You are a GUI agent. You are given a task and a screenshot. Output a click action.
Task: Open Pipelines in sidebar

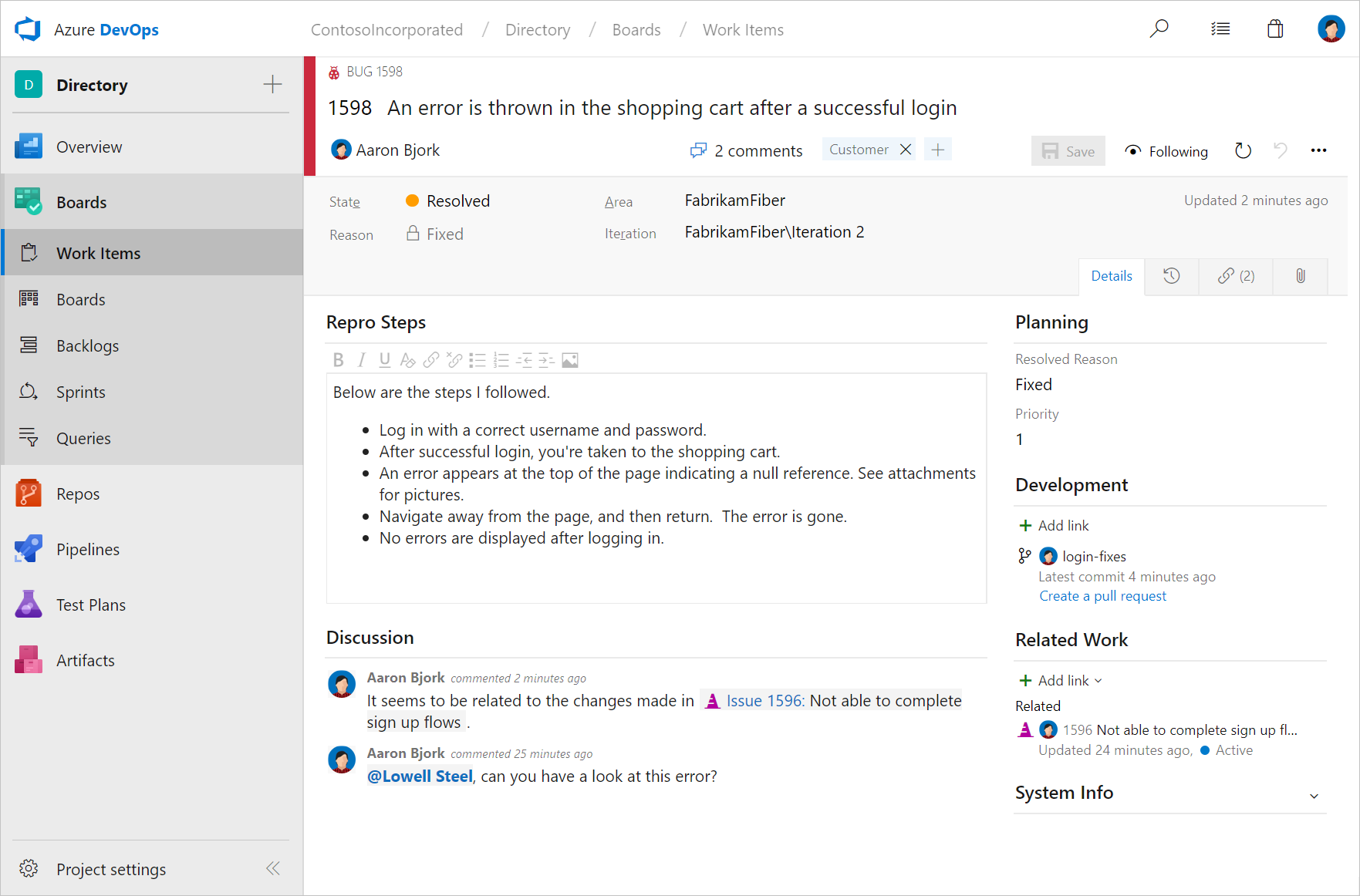click(152, 549)
